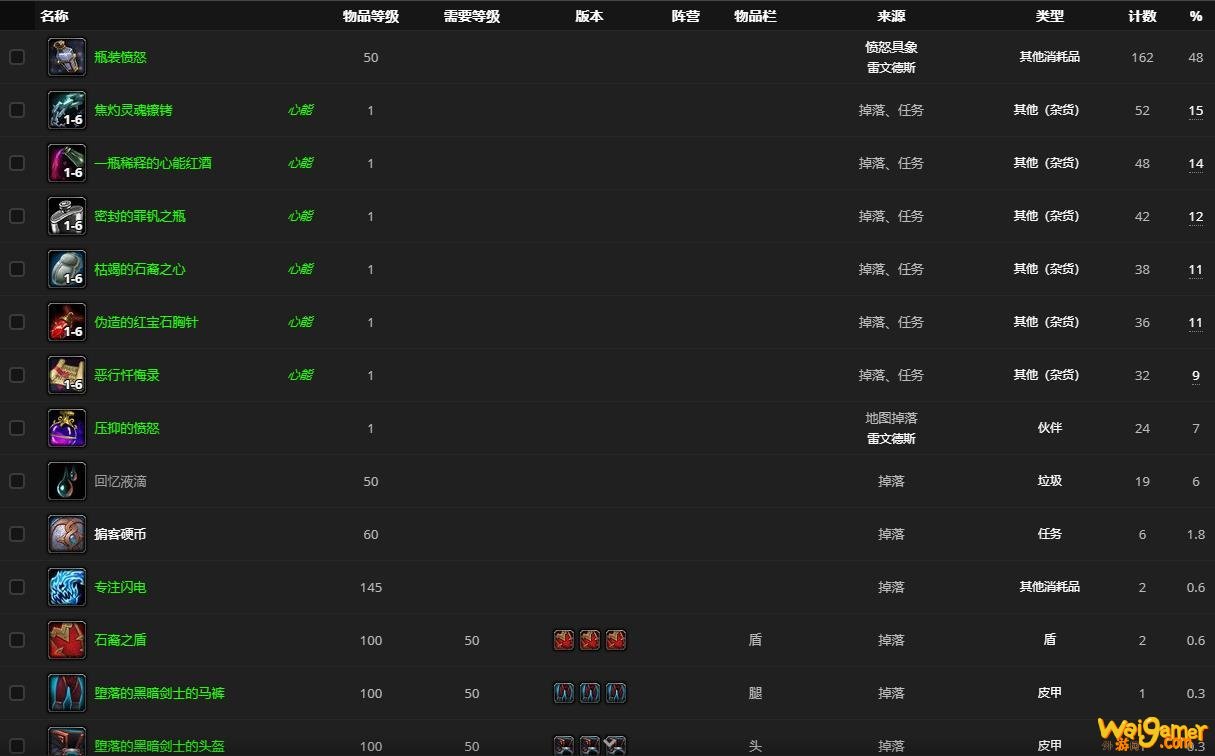Screen dimensions: 1215x756
Task: Sort by the 物品等级 column header
Action: point(371,16)
